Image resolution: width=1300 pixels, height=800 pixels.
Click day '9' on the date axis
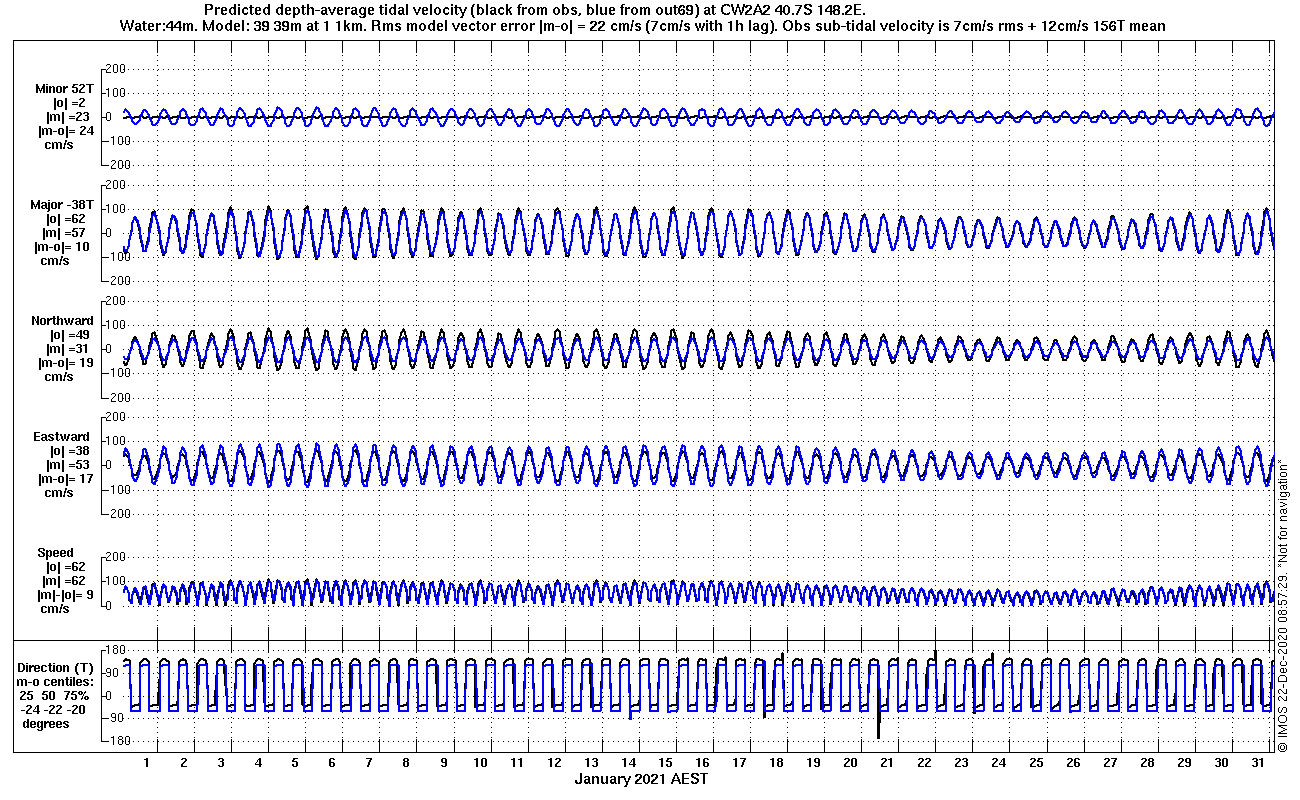[443, 763]
